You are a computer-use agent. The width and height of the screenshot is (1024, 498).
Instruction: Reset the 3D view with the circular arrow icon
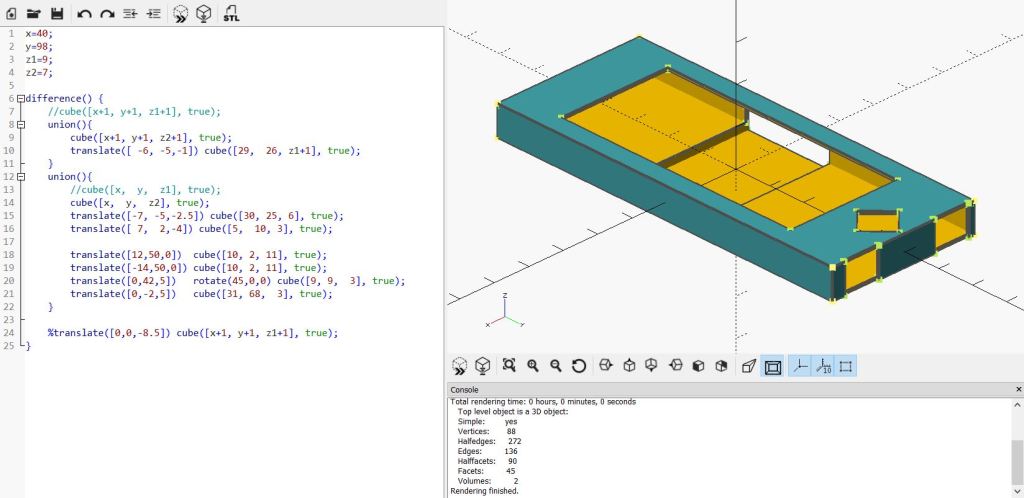(x=578, y=366)
